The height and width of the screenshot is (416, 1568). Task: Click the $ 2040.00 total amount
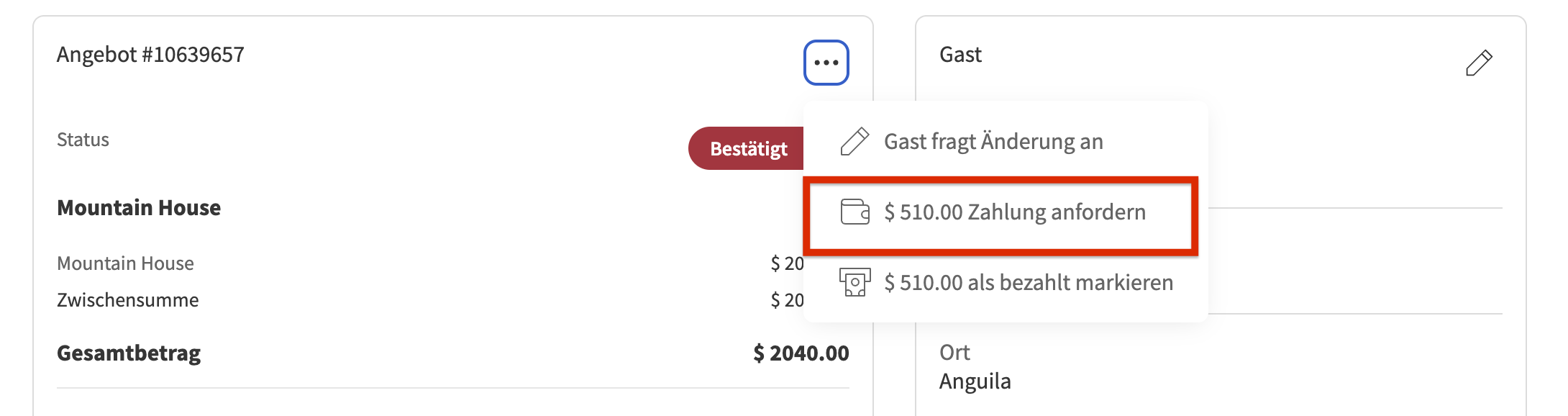tap(801, 353)
